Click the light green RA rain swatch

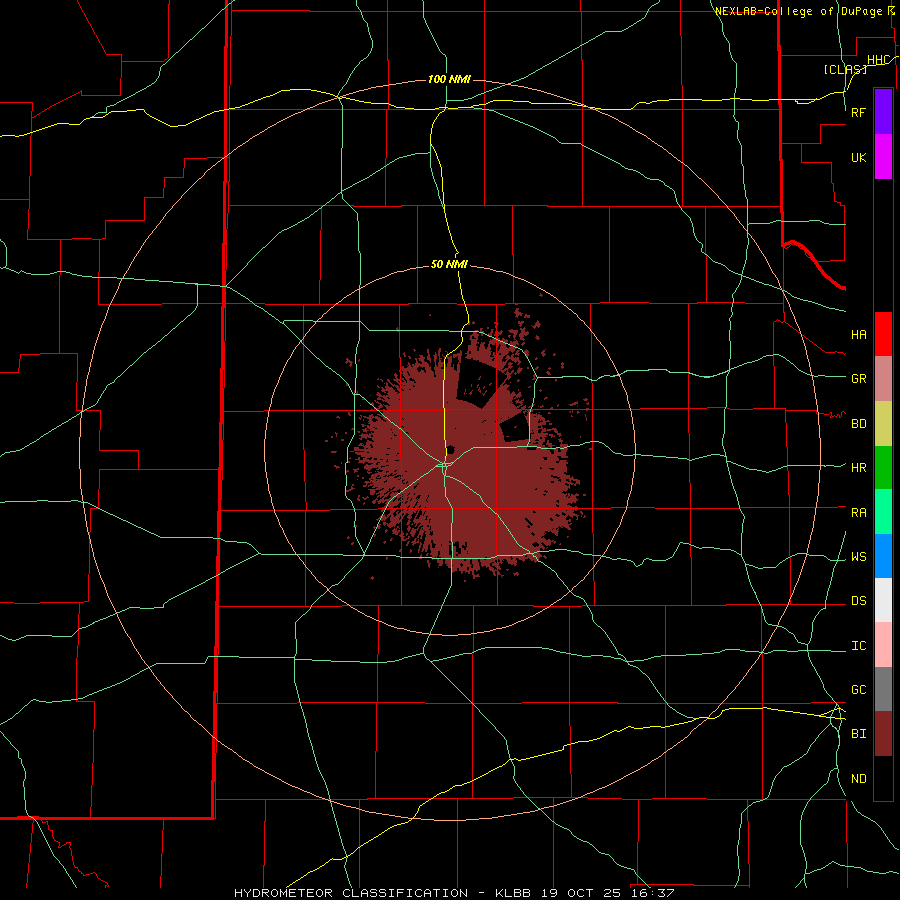[883, 511]
